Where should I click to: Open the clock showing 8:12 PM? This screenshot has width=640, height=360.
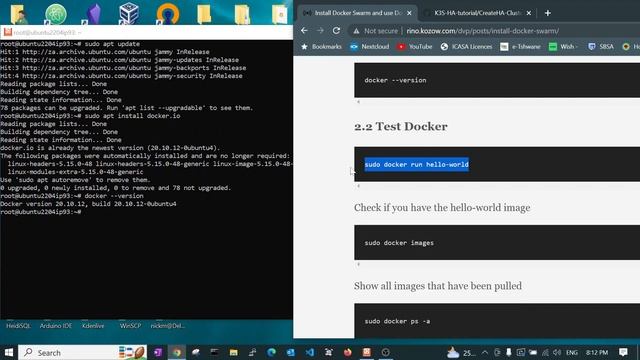597,352
